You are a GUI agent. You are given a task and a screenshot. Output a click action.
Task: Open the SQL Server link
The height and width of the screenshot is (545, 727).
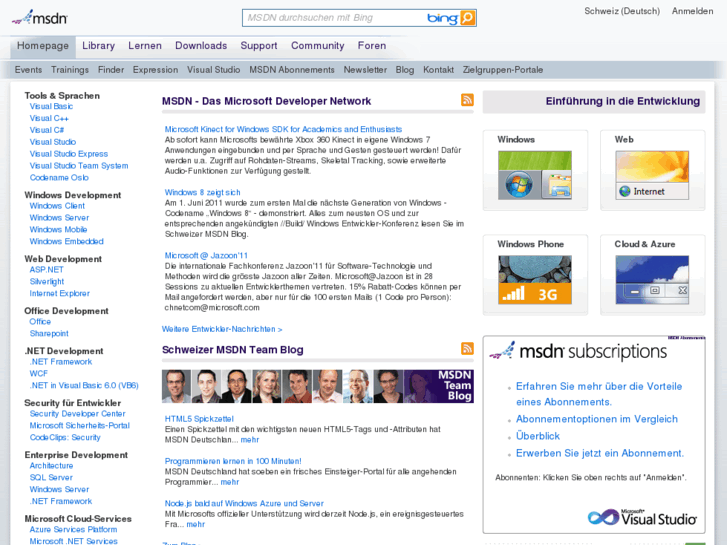click(x=51, y=478)
